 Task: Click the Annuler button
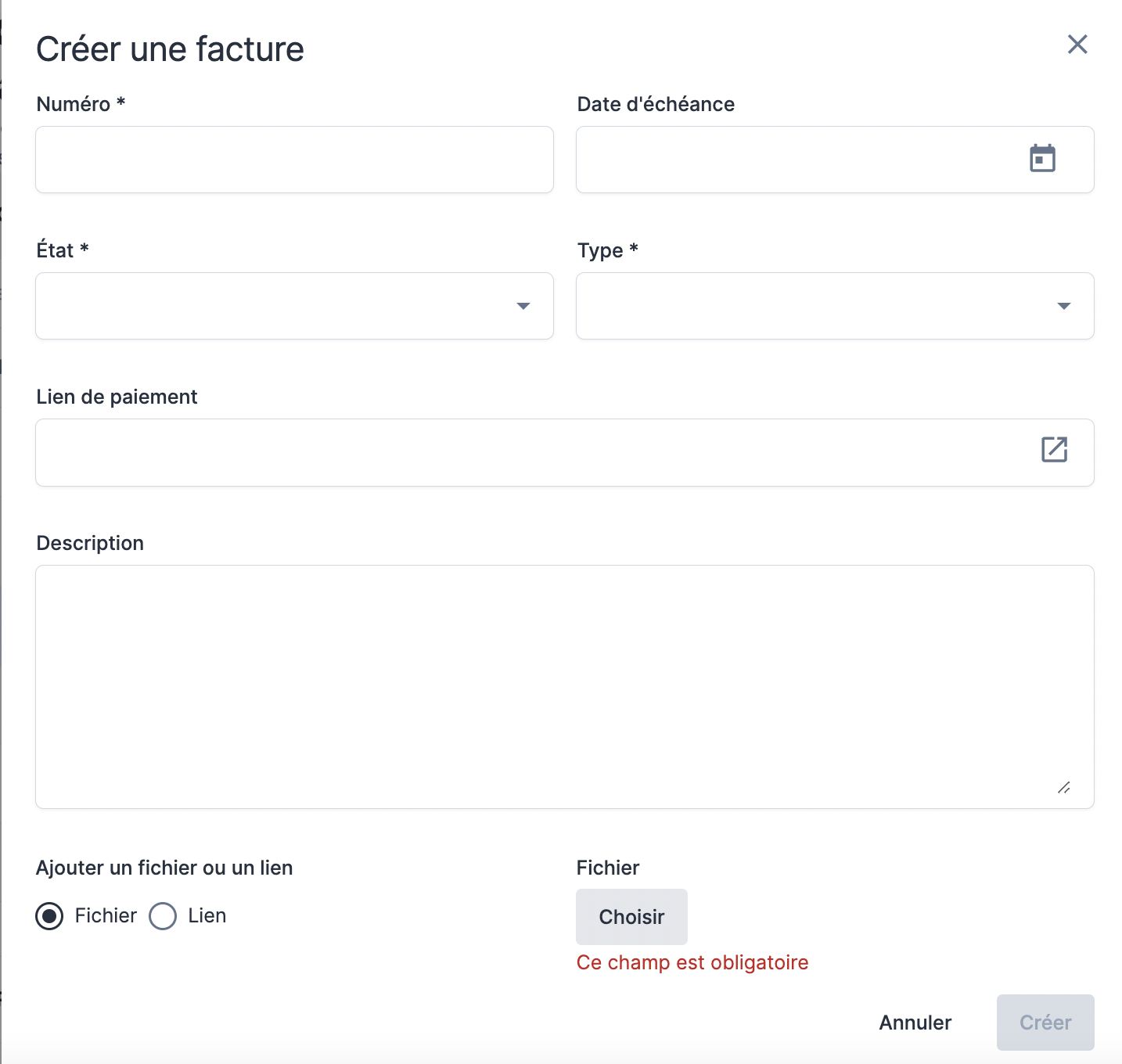[x=915, y=1023]
